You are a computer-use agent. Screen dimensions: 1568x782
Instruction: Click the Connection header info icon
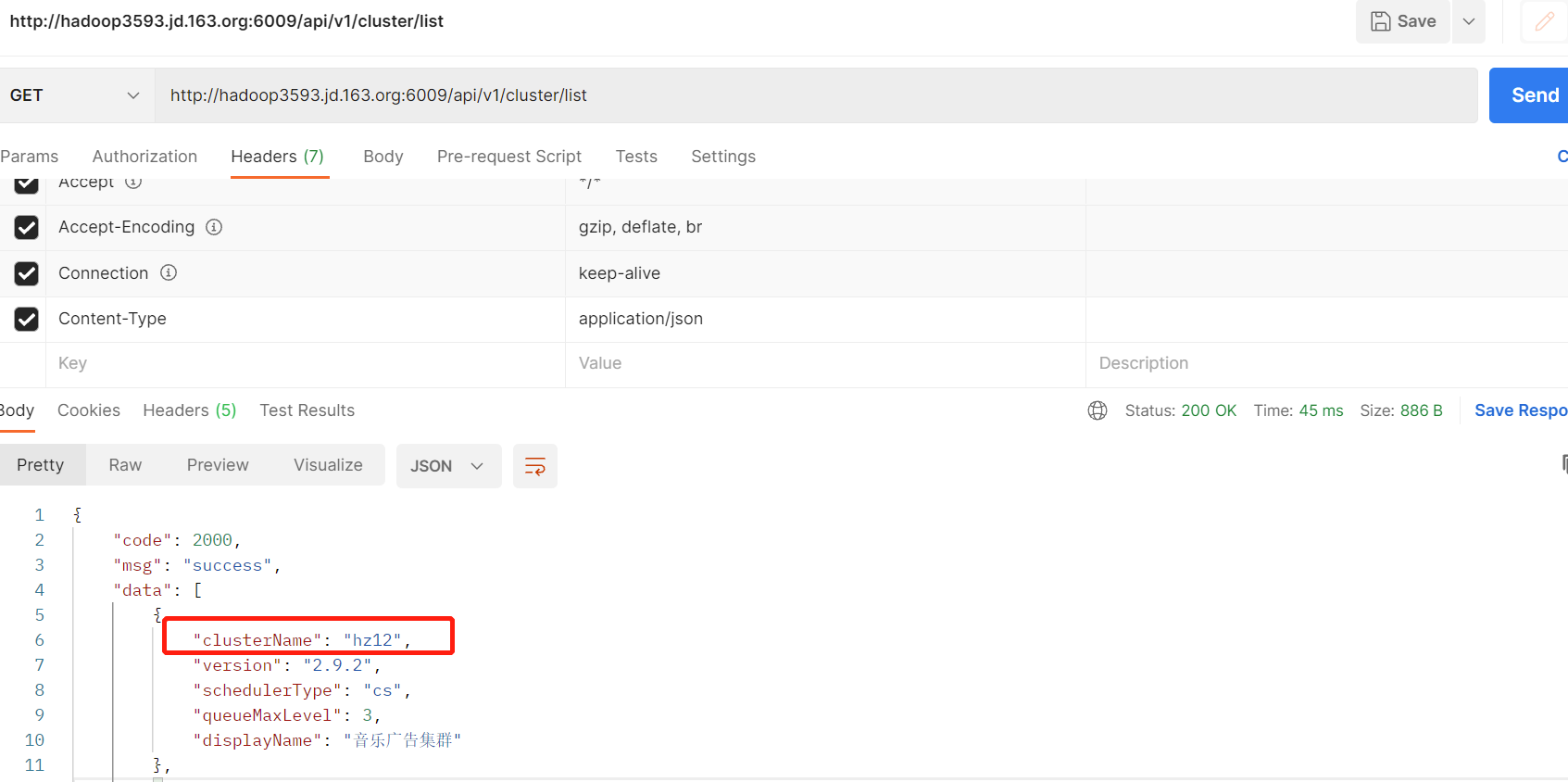pos(169,272)
